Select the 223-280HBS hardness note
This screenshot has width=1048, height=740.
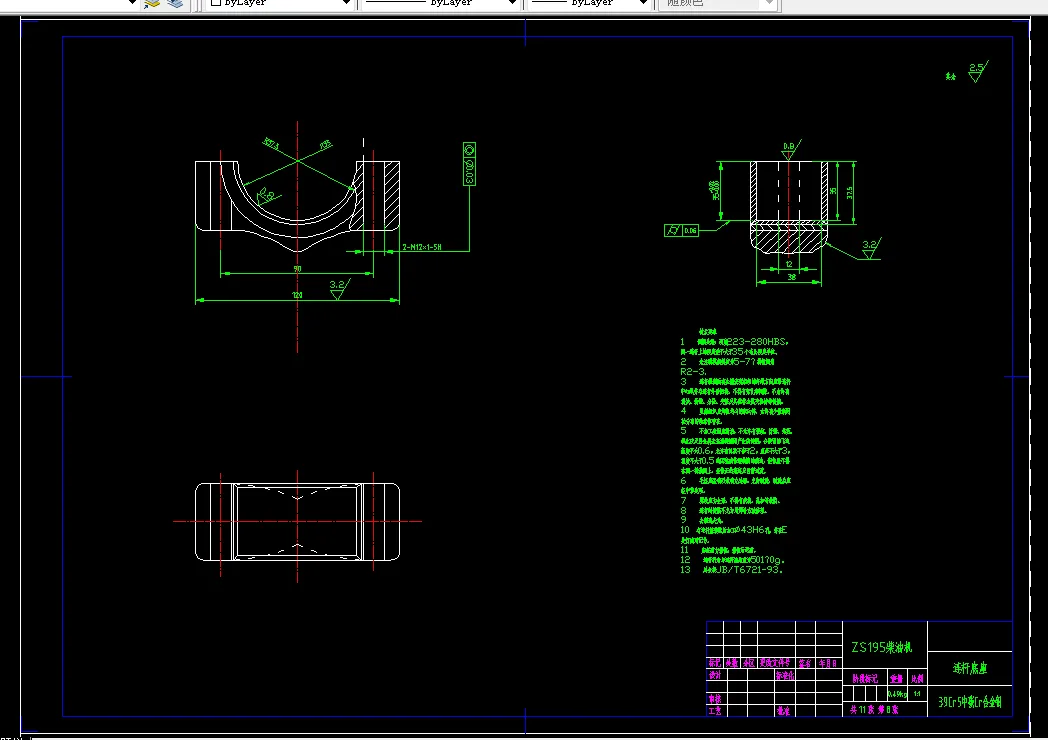[x=757, y=342]
